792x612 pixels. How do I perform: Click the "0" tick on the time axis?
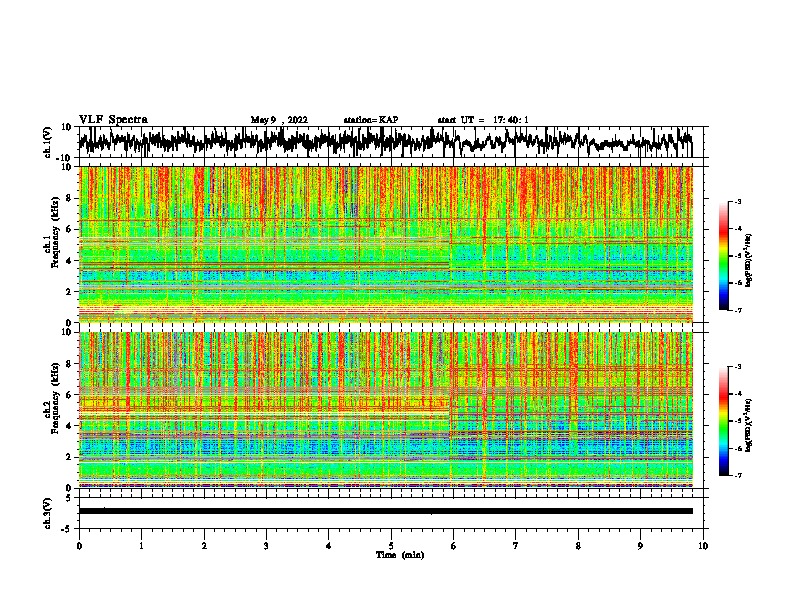[x=79, y=546]
